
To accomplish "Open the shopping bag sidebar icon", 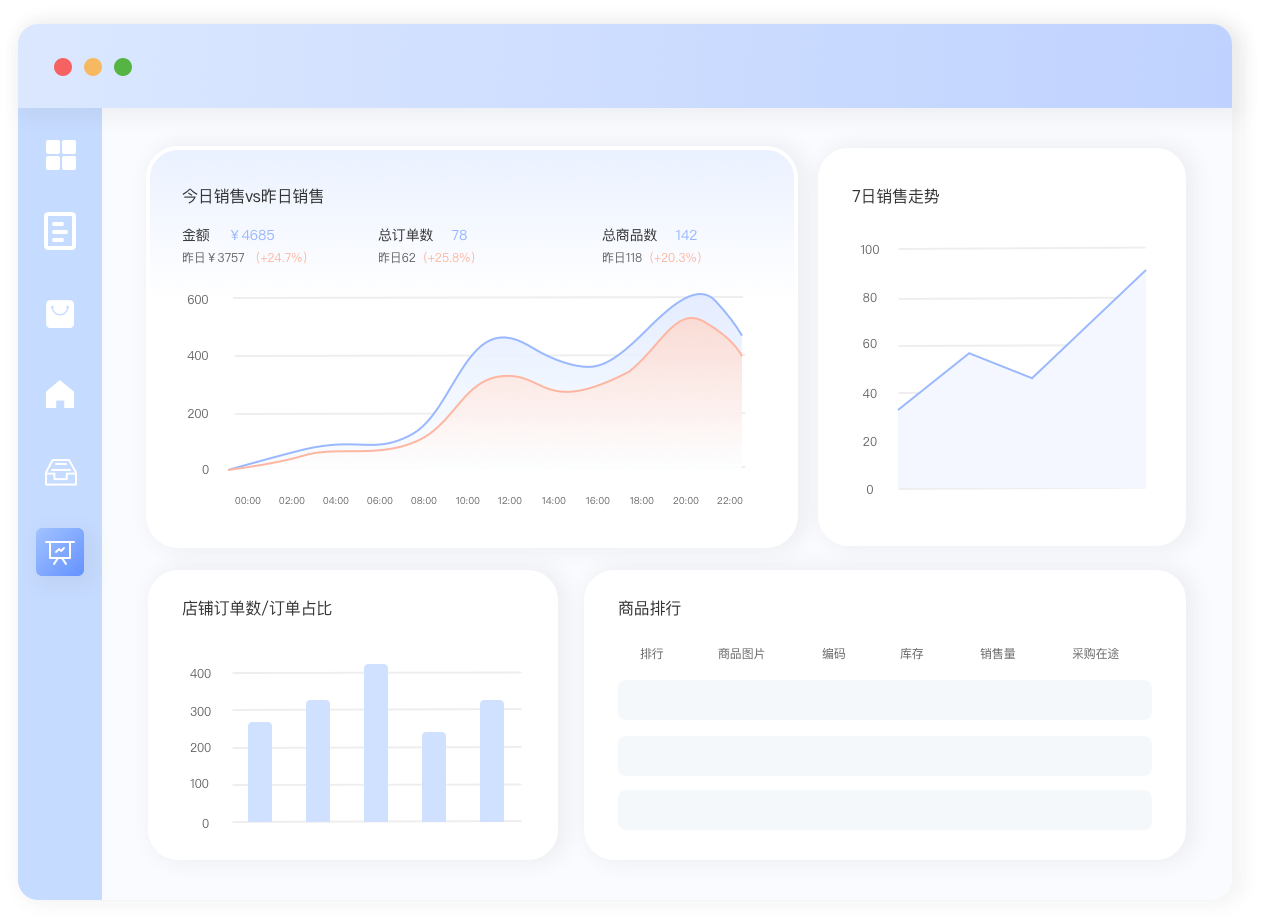I will click(60, 314).
